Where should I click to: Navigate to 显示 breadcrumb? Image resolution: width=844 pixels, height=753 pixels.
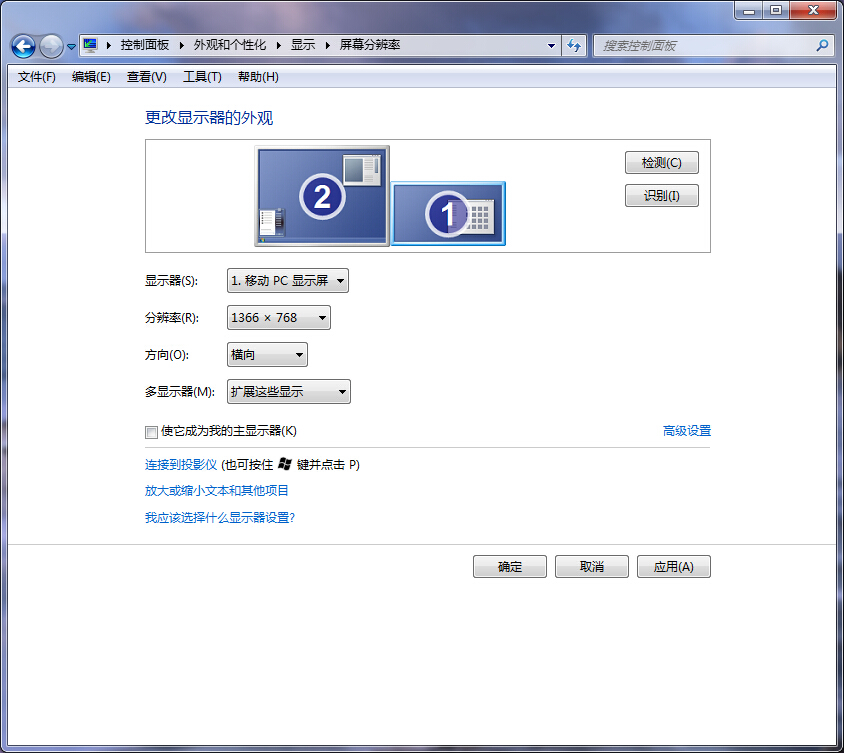[x=303, y=45]
